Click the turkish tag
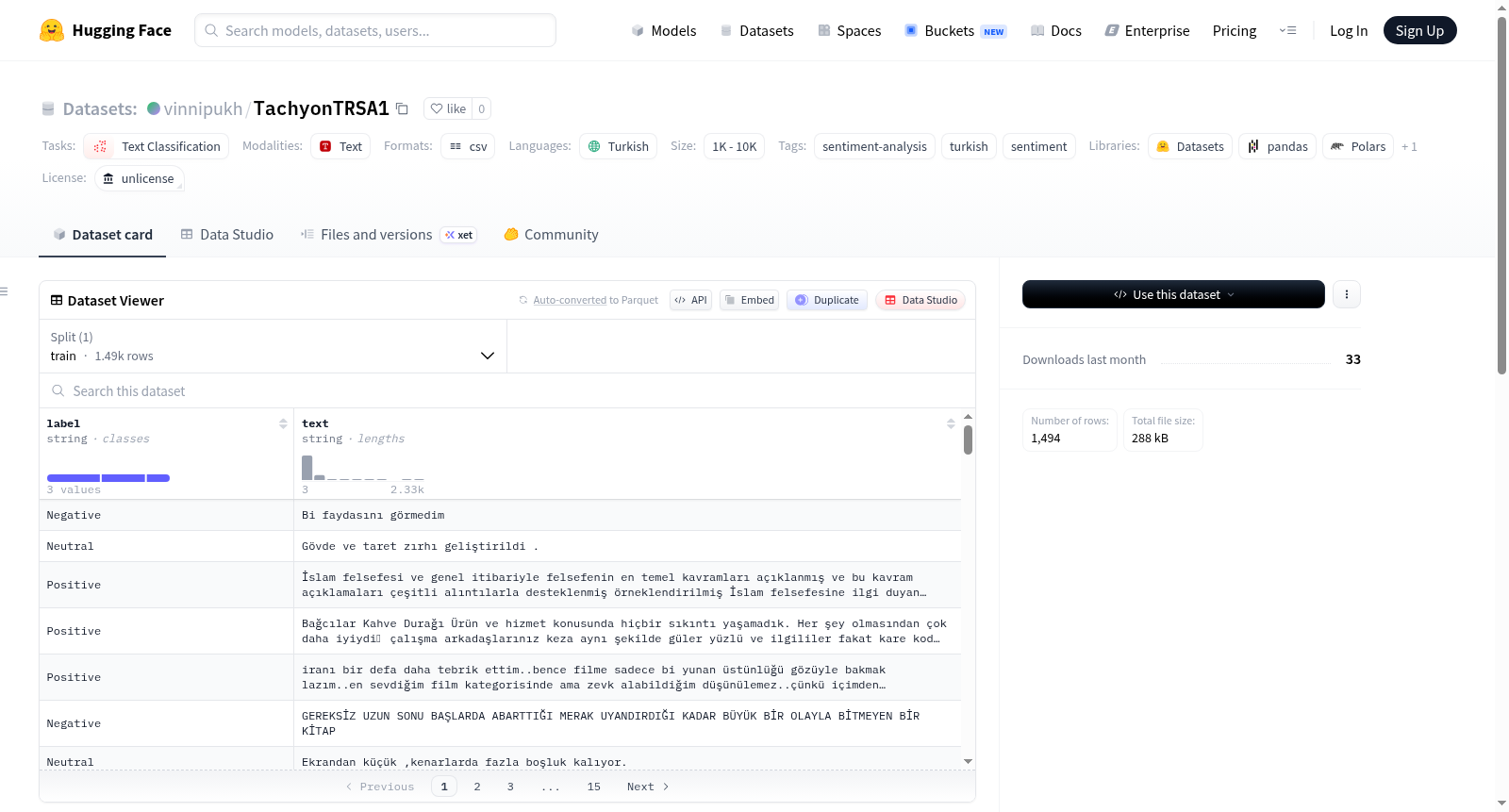 [969, 146]
